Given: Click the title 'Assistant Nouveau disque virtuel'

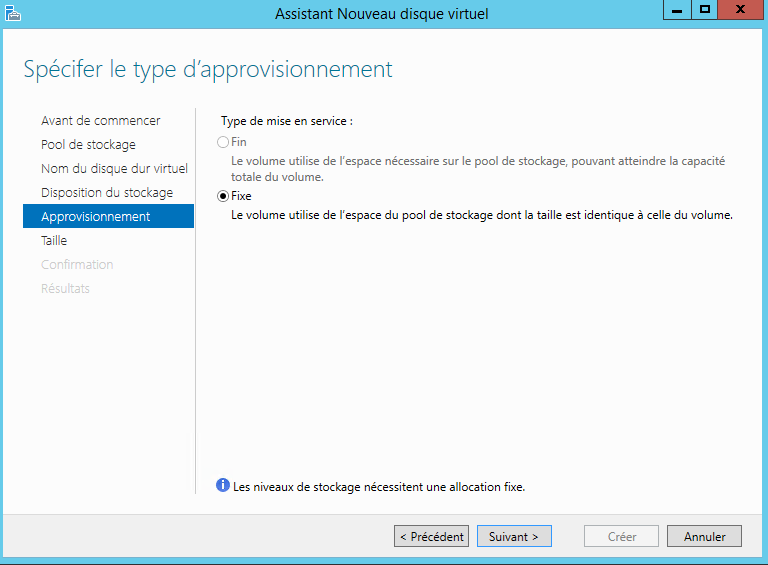Looking at the screenshot, I should [x=382, y=14].
